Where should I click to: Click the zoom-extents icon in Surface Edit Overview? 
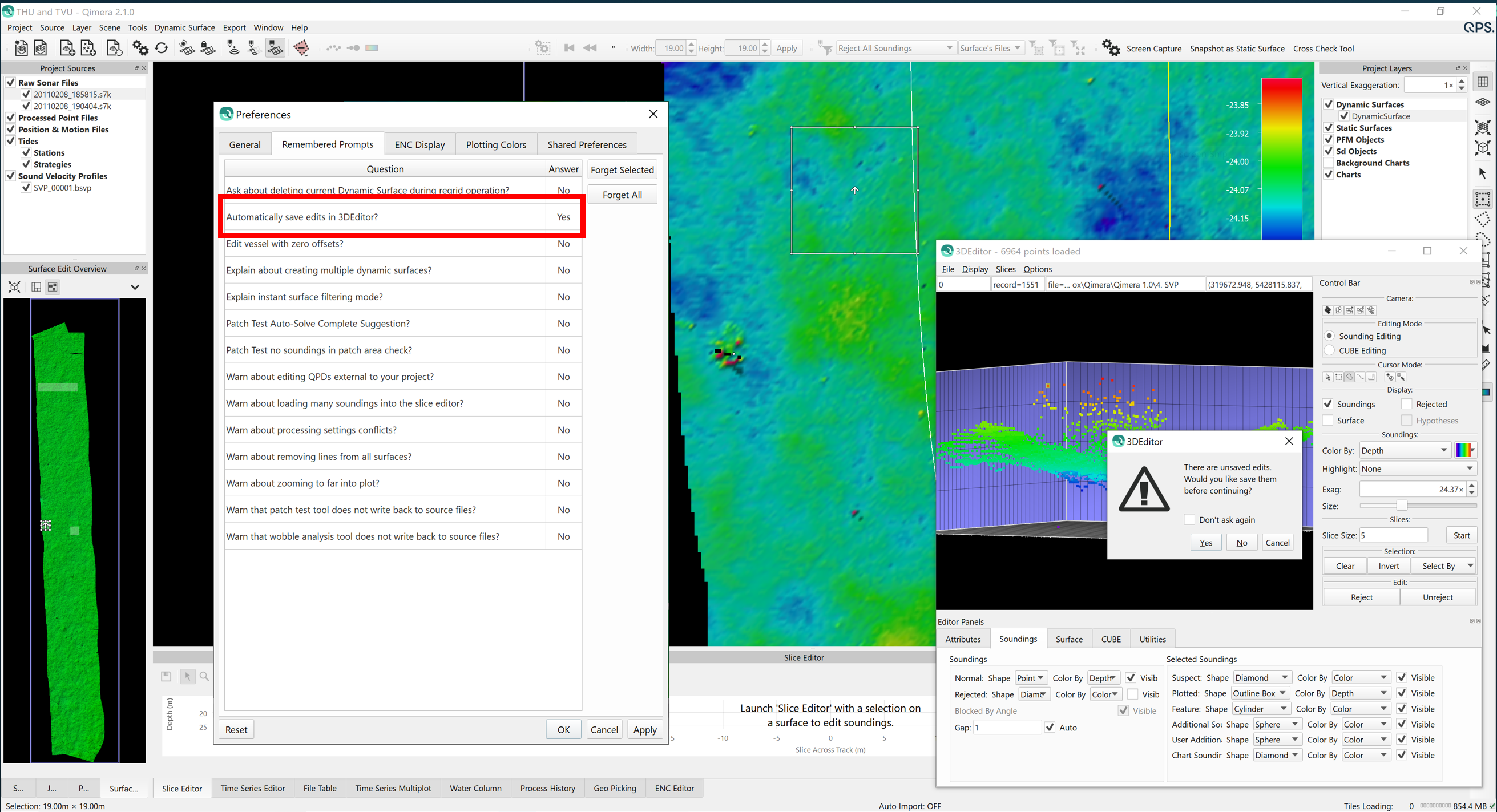pyautogui.click(x=14, y=287)
